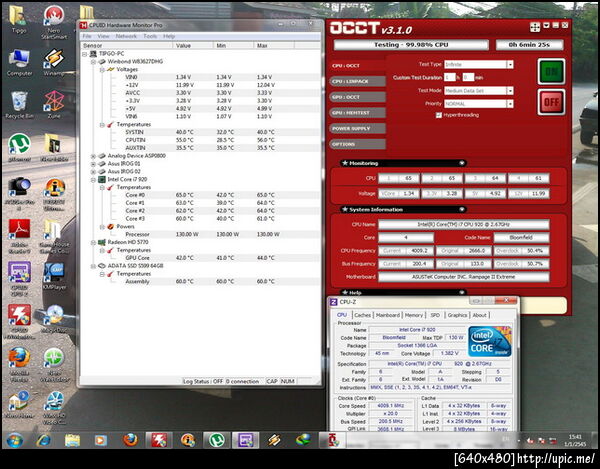Screen dimensions: 600x469
Task: Expand the Asus IROG 02 node
Action: tap(93, 172)
